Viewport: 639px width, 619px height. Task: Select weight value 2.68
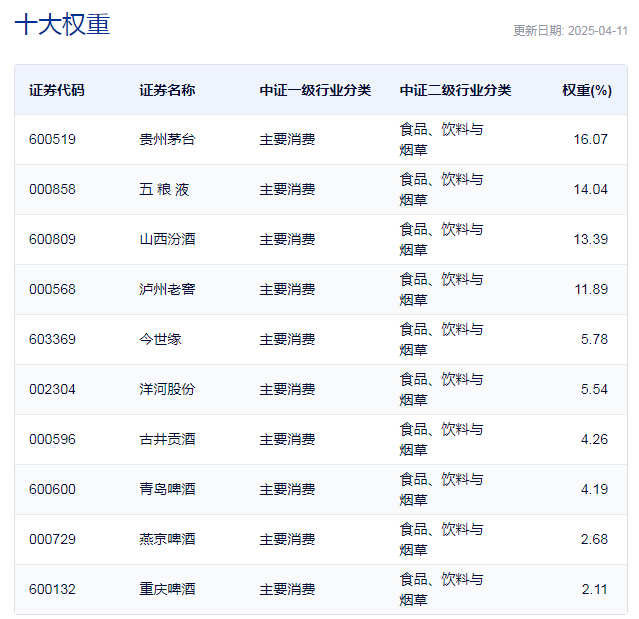(x=594, y=540)
